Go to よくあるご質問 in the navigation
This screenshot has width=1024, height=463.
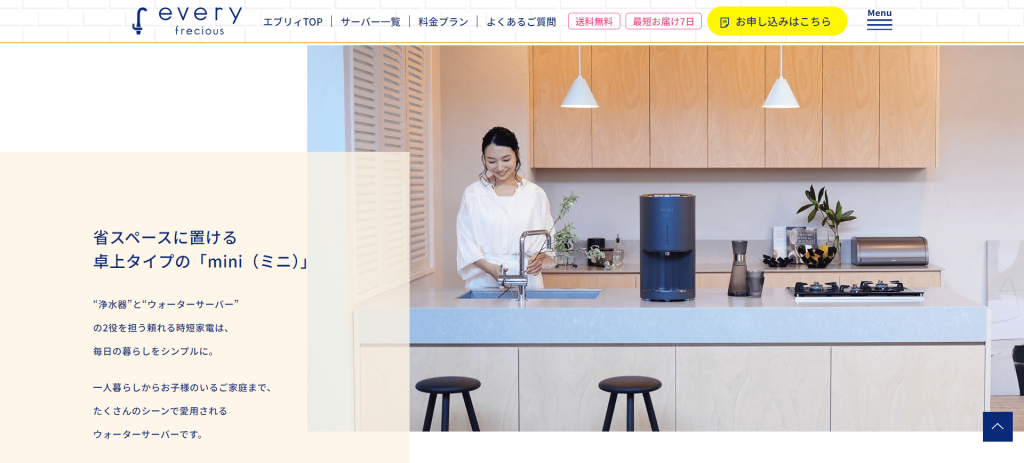(x=521, y=22)
